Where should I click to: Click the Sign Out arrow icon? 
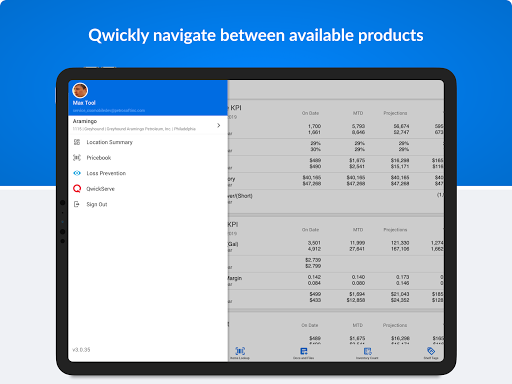pos(77,204)
